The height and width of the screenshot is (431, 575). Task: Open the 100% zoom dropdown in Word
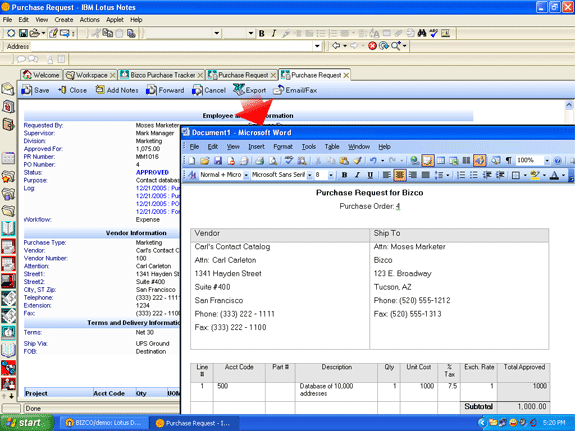[547, 161]
